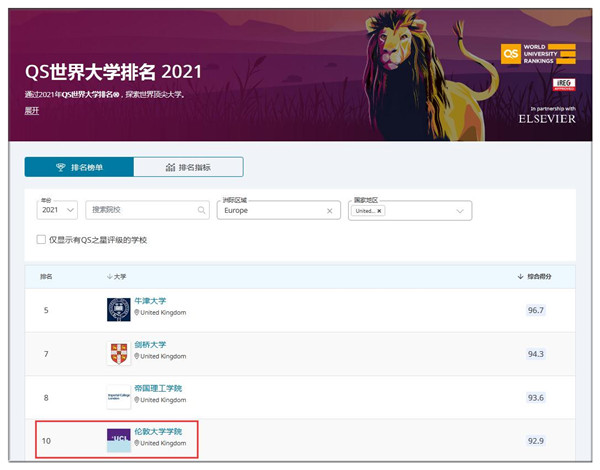Viewport: 600px width, 470px height.
Task: Click the UCL logo
Action: pos(119,440)
